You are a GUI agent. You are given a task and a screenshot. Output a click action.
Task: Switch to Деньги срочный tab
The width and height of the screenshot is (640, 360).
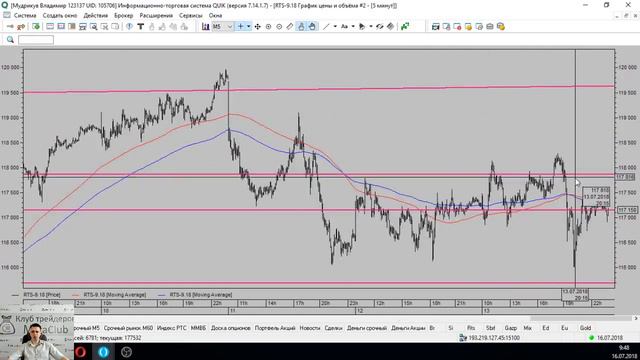coord(367,328)
